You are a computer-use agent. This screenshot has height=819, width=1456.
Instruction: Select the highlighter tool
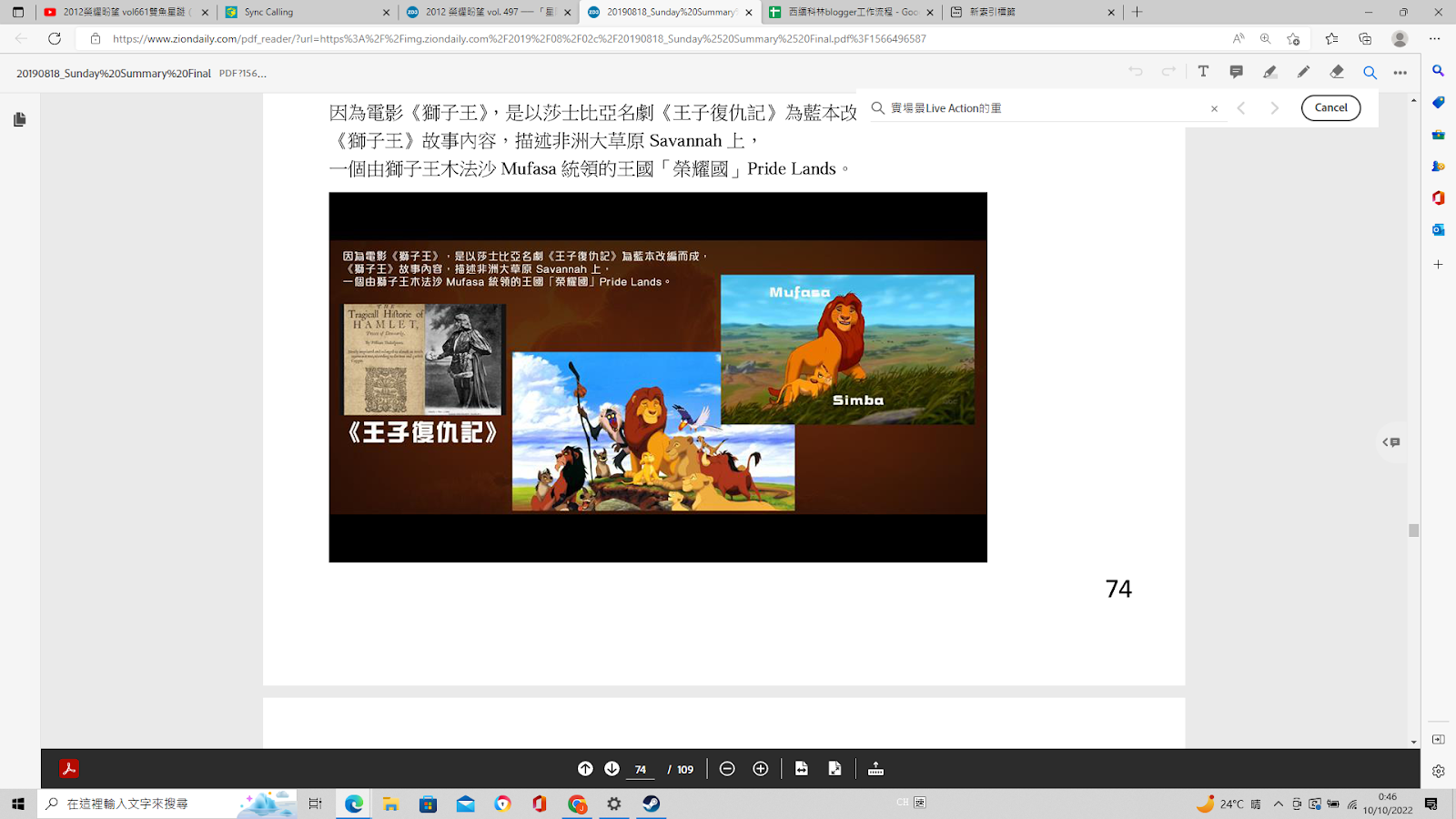click(x=1269, y=72)
